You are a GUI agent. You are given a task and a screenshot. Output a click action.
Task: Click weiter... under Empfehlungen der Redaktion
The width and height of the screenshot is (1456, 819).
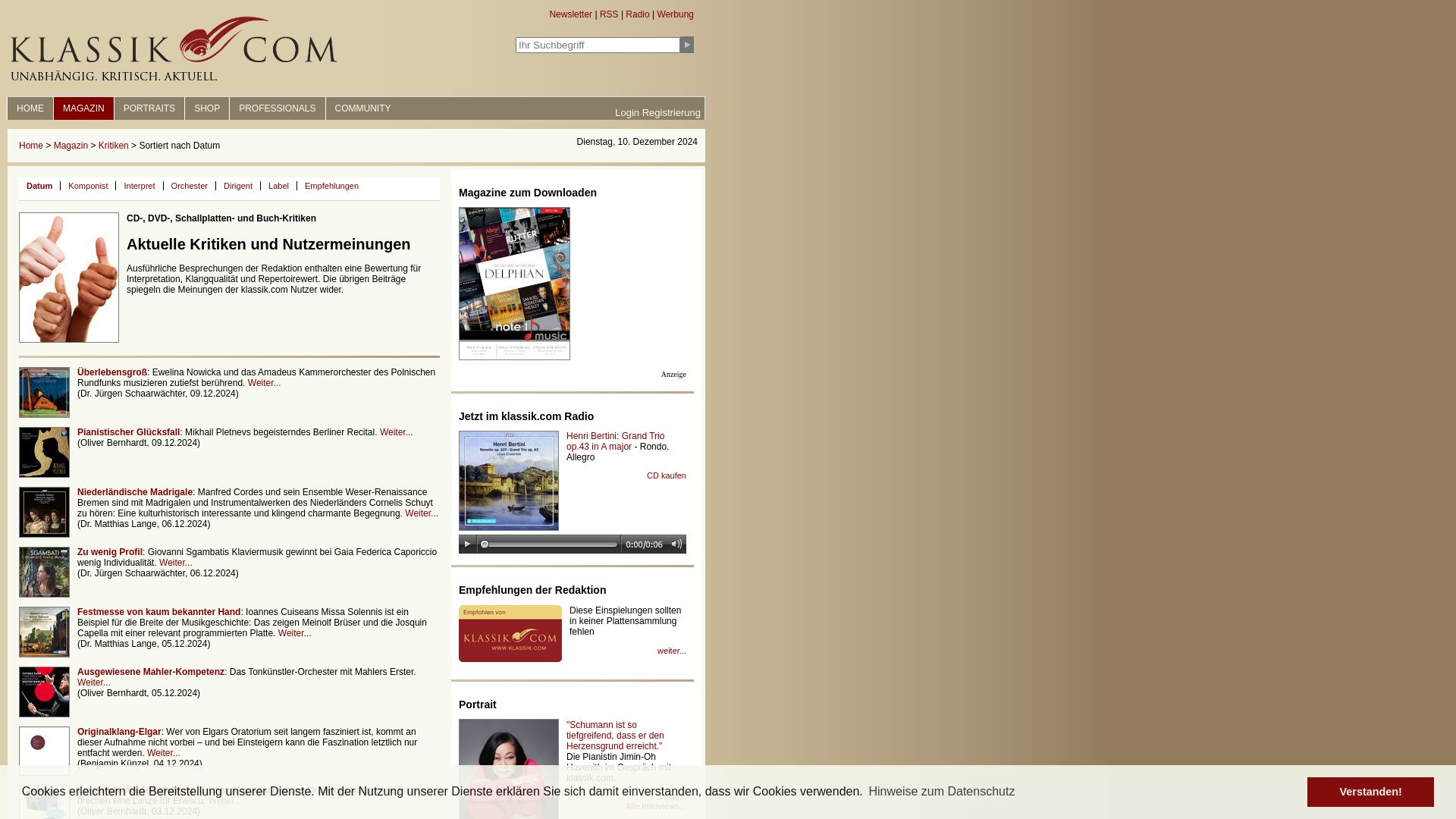[x=672, y=651]
